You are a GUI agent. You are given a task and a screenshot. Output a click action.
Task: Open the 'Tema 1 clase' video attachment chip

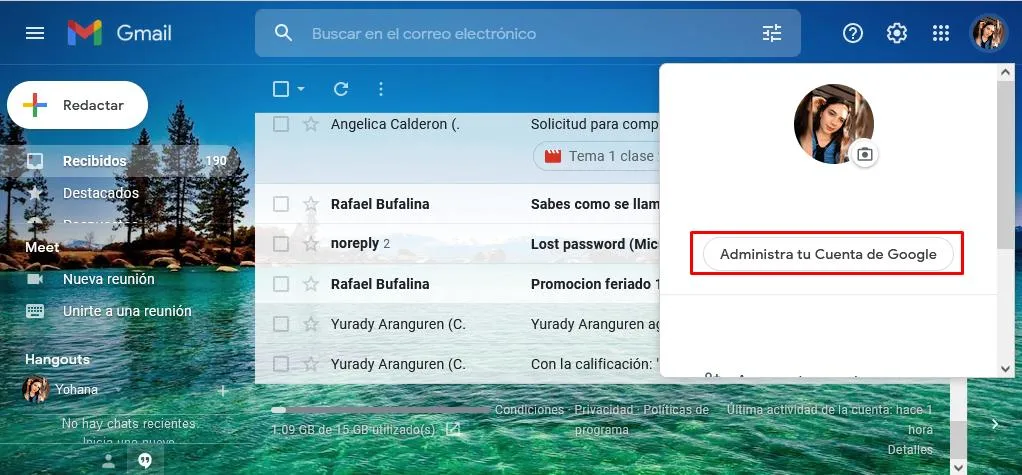coord(598,156)
